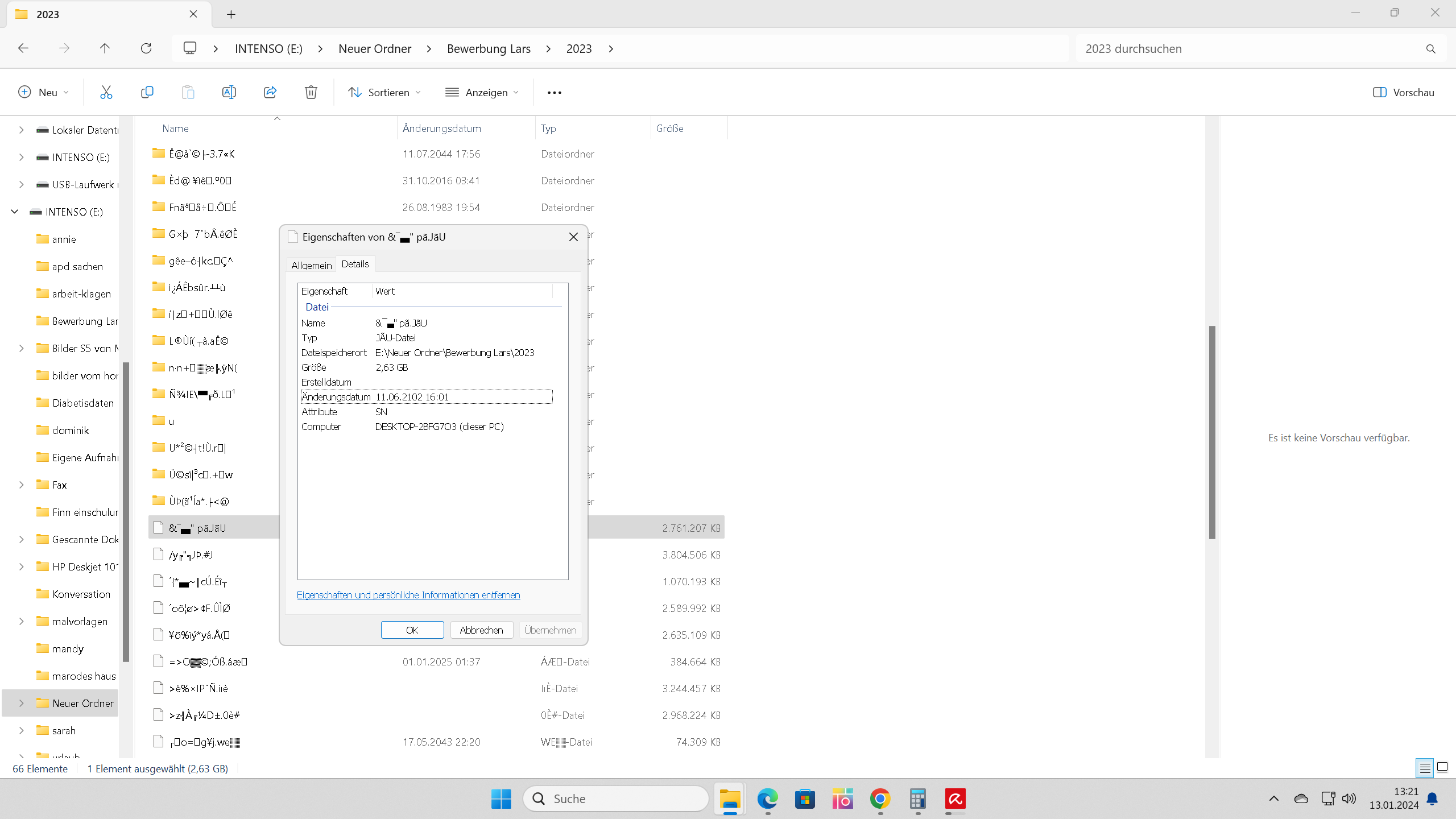Image resolution: width=1456 pixels, height=819 pixels.
Task: Switch to the Allgemein tab
Action: 311,265
